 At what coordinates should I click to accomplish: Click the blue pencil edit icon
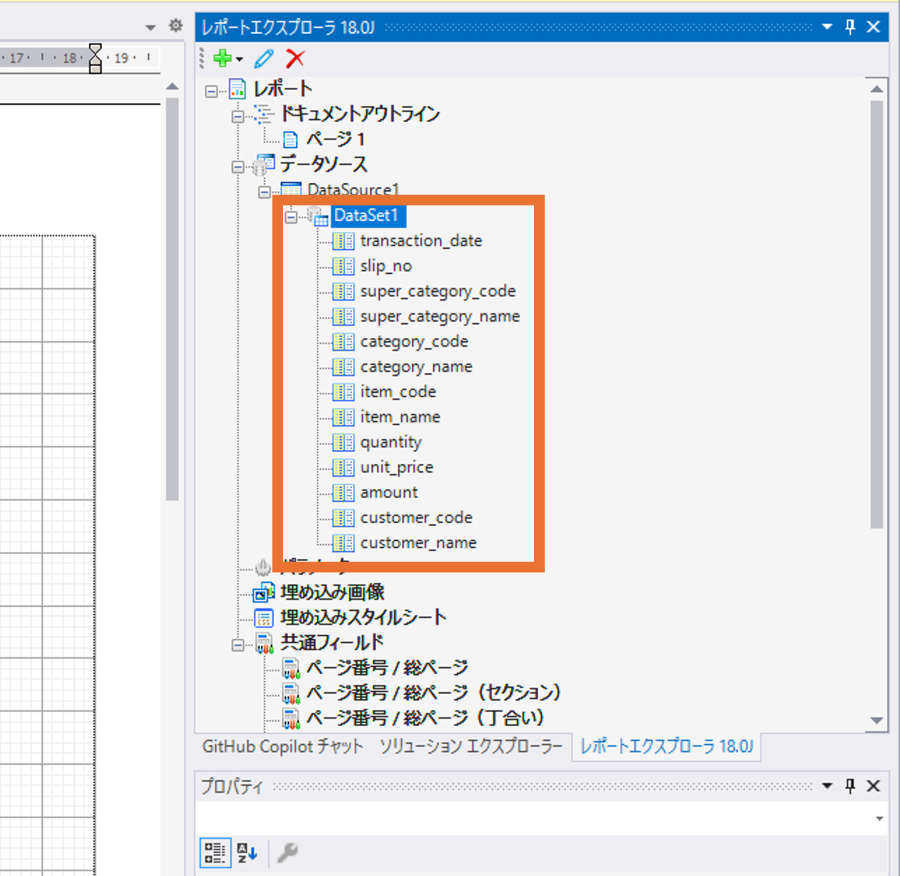[264, 59]
